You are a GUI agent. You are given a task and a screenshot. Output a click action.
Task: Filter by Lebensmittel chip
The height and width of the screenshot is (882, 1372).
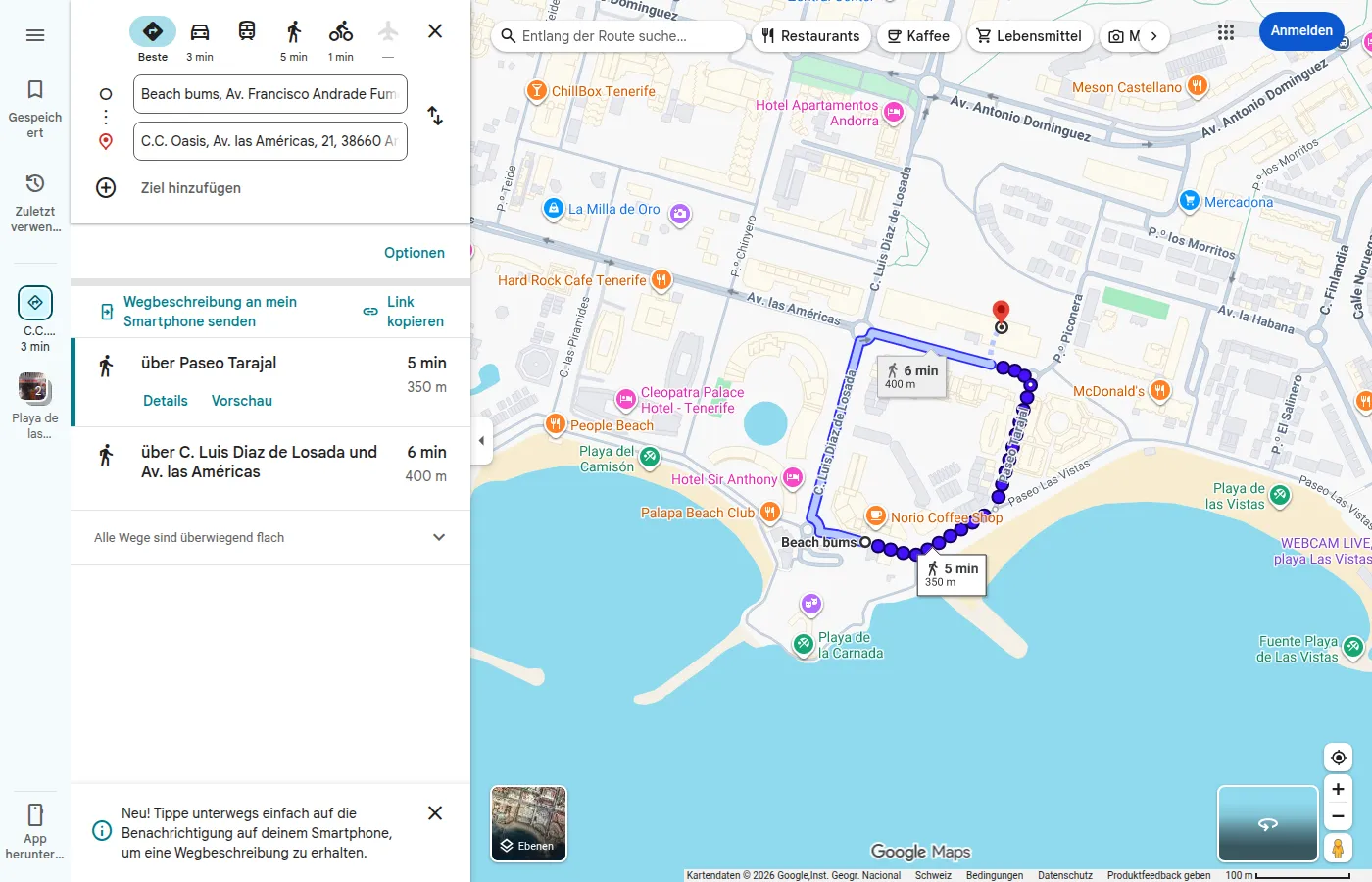[x=1029, y=36]
